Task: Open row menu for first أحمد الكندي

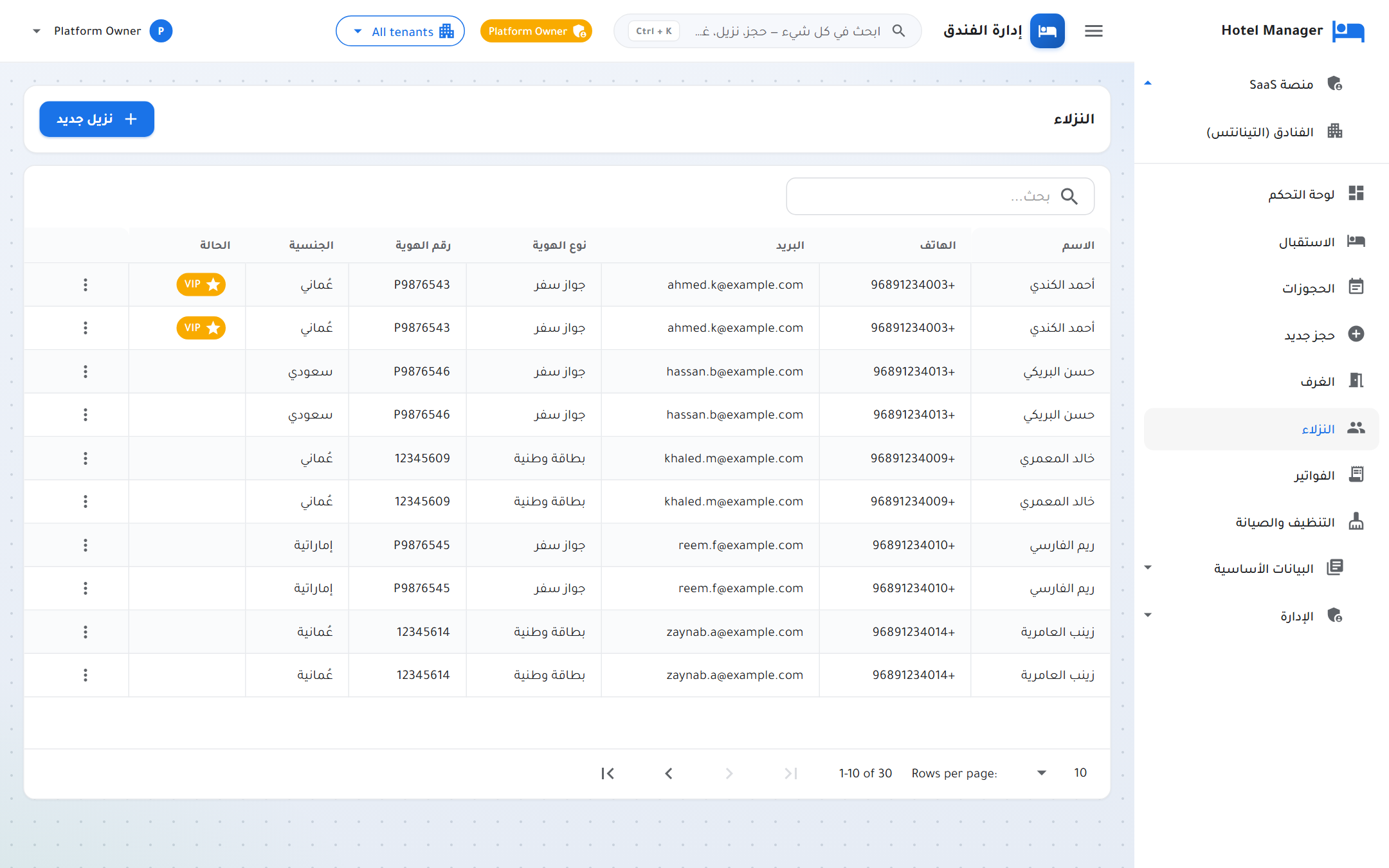Action: click(85, 284)
